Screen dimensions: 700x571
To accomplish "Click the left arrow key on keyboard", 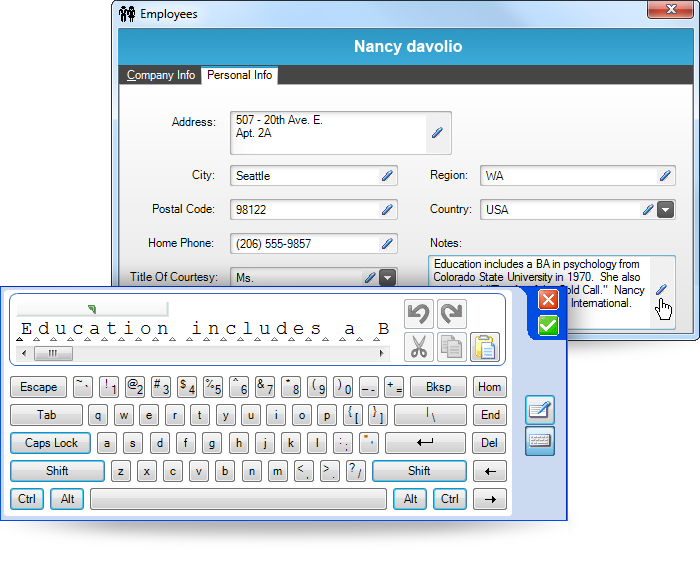I will click(490, 471).
